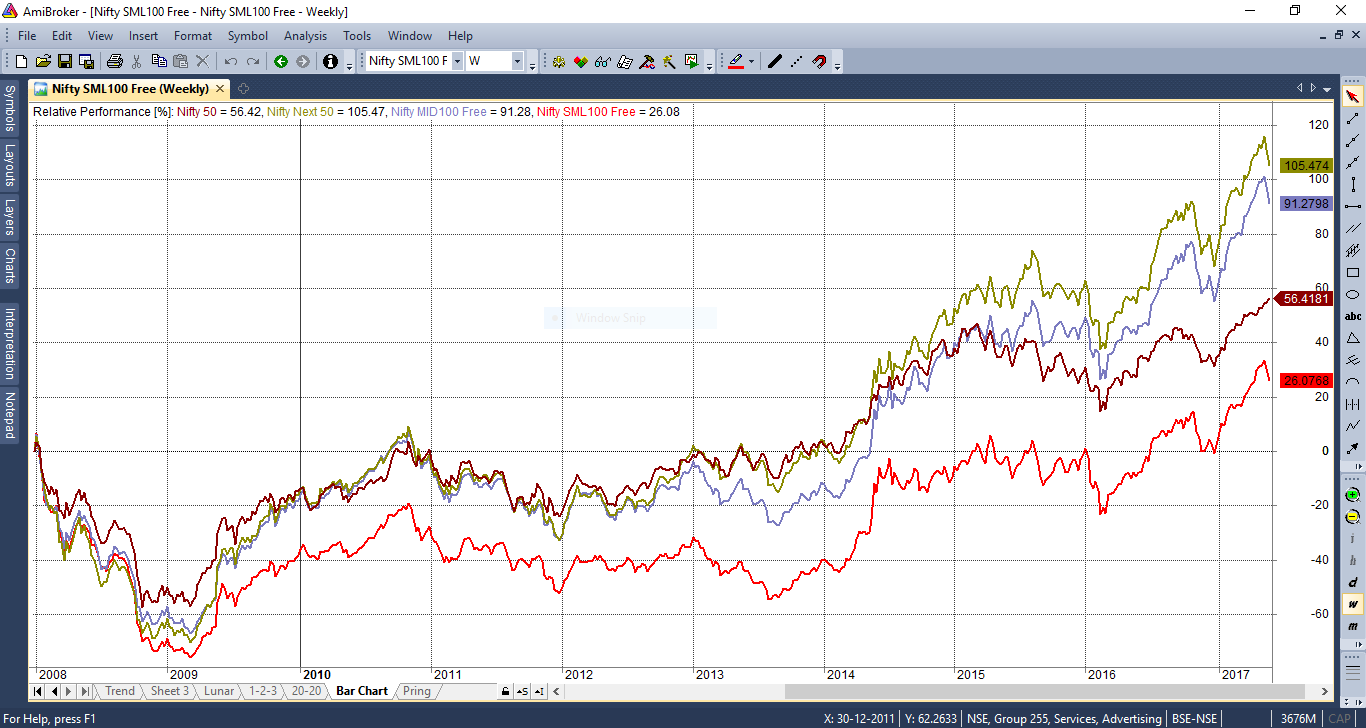Open the Analysis menu

(305, 36)
